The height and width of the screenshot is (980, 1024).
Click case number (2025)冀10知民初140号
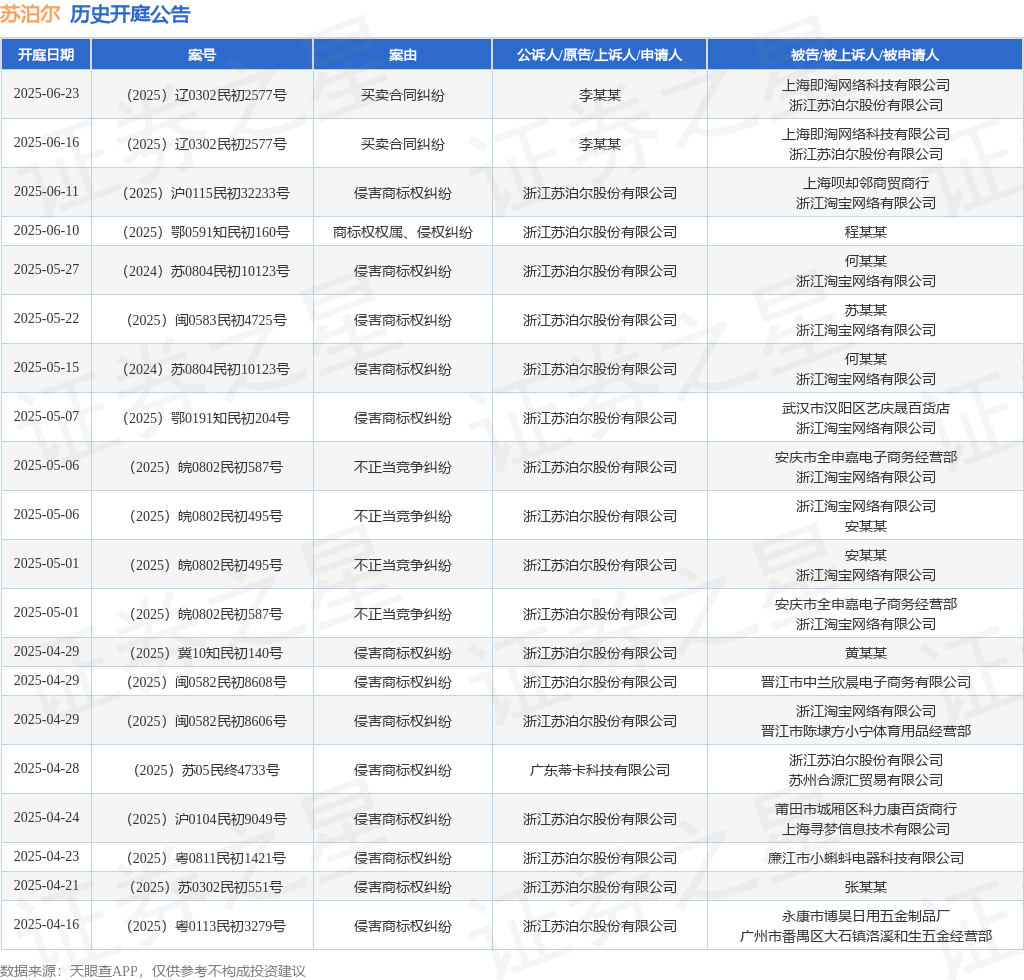(206, 653)
